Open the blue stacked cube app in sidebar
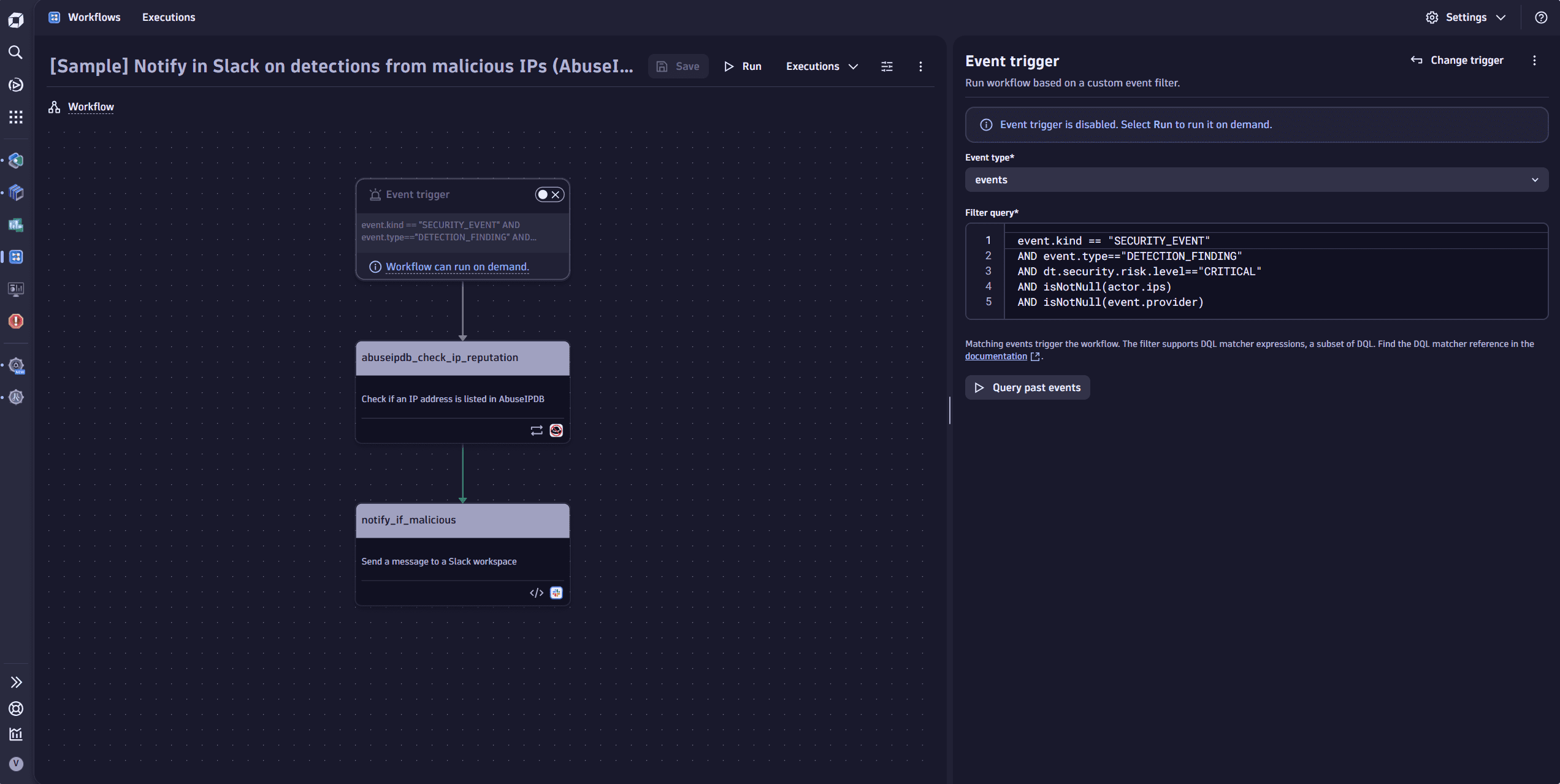 (x=16, y=192)
